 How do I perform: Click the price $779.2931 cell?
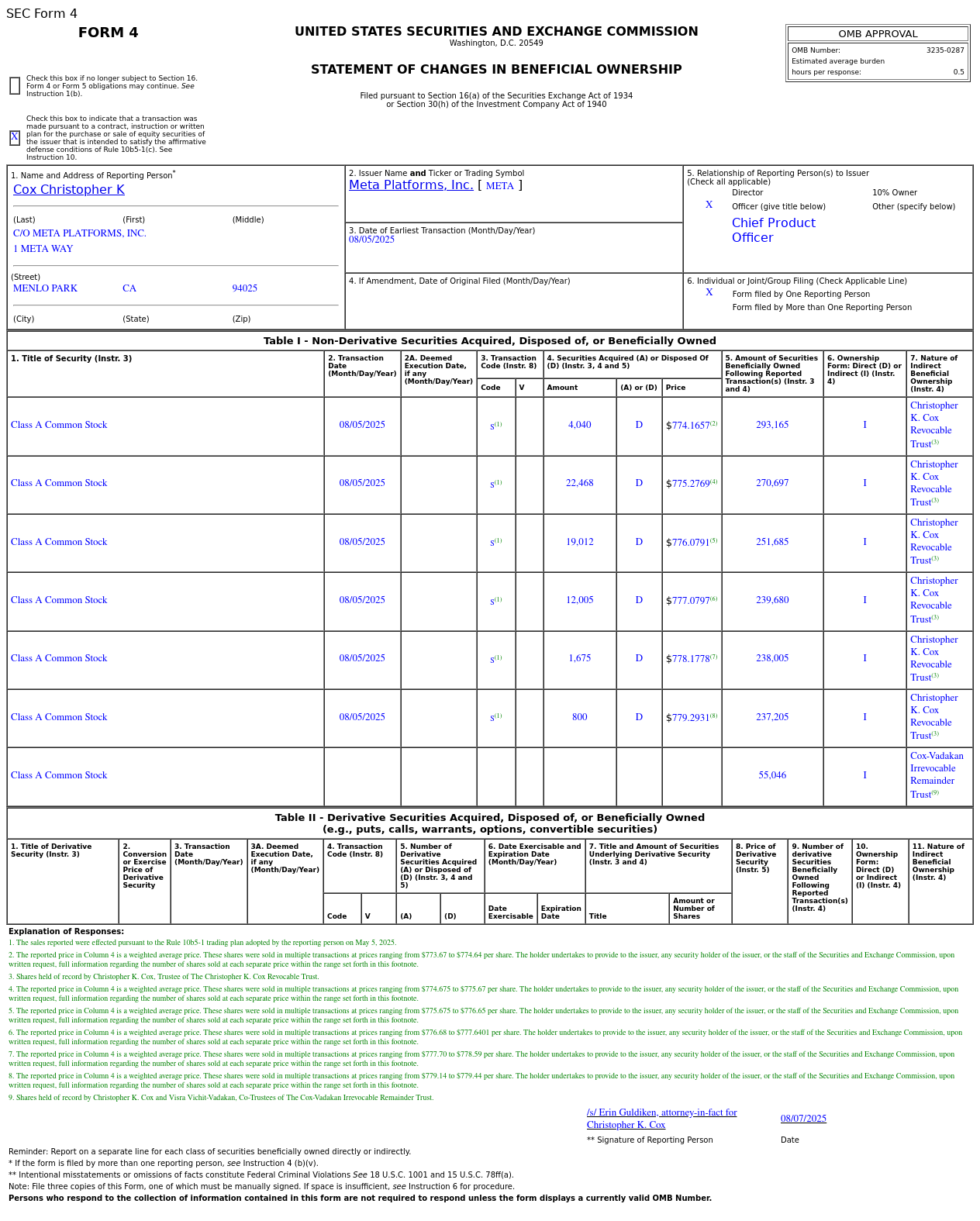point(692,717)
